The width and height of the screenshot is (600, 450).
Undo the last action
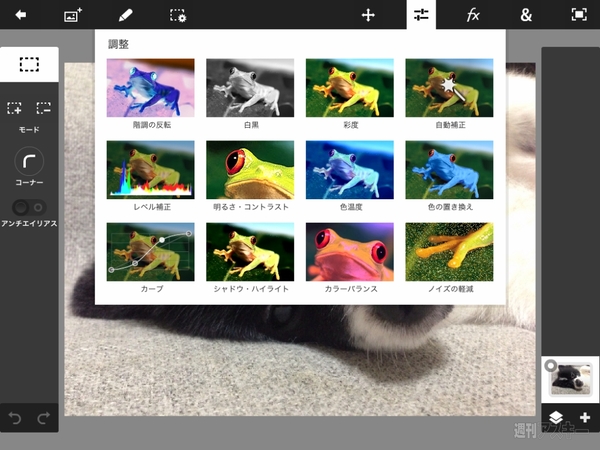(x=15, y=418)
